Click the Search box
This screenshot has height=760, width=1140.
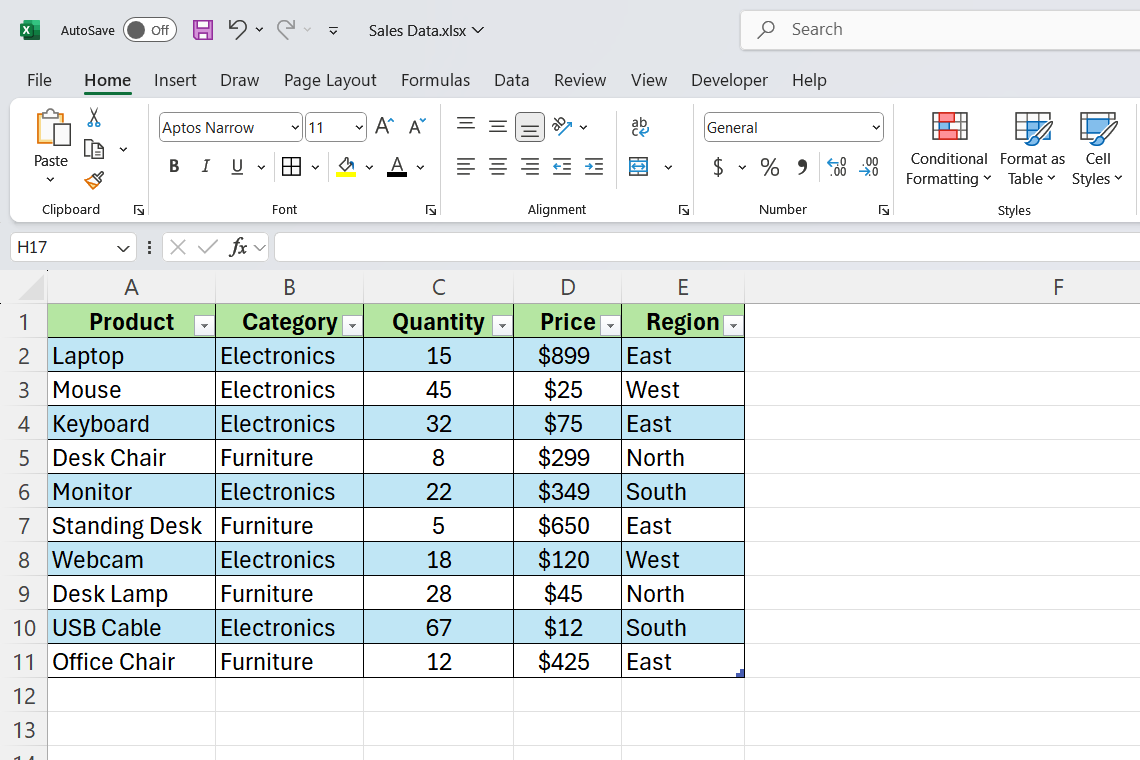[940, 30]
